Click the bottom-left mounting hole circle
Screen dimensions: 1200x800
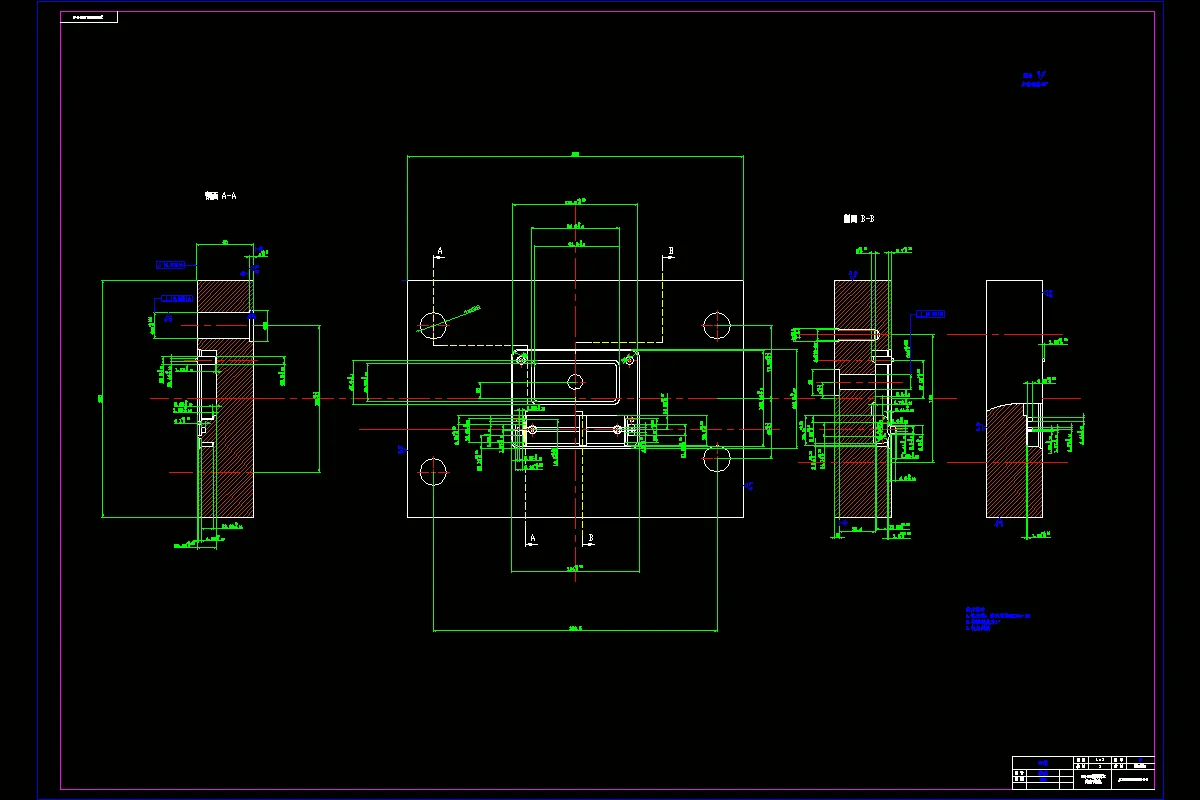[x=433, y=470]
